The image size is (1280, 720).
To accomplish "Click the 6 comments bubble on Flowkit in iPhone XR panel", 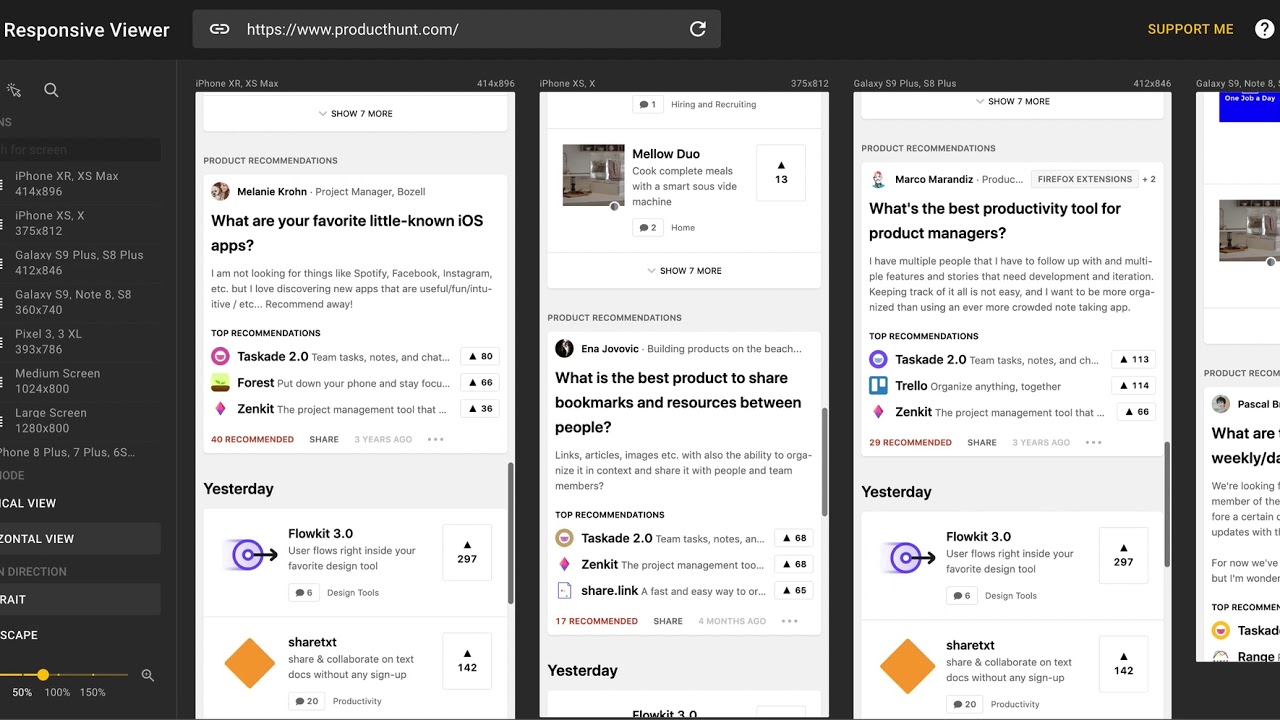I will coord(302,592).
